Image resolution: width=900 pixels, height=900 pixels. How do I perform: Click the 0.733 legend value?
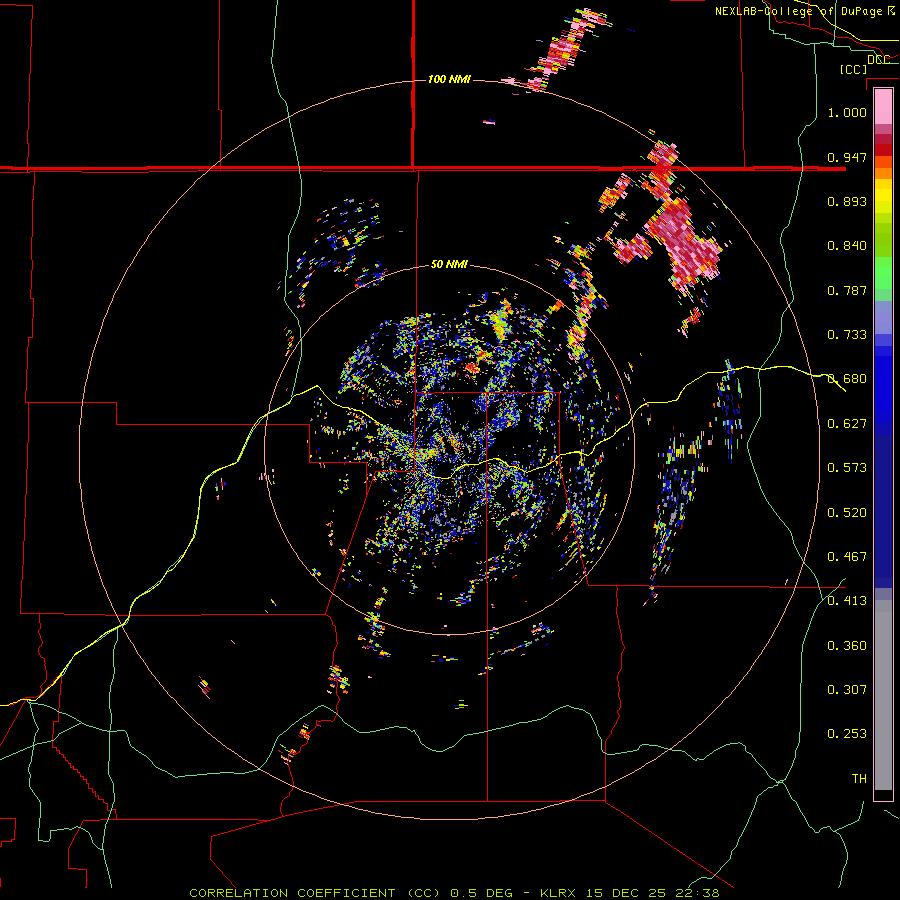[x=847, y=335]
